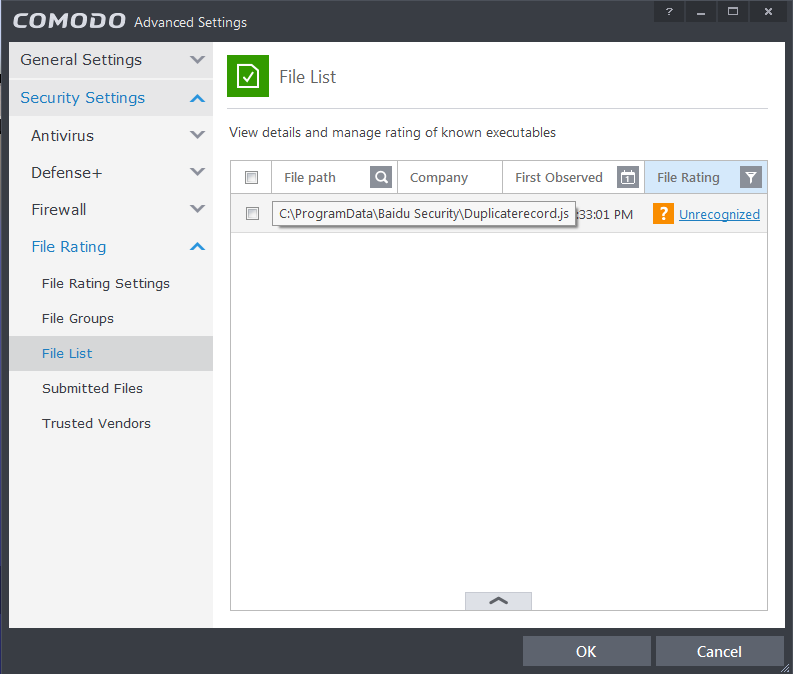This screenshot has height=674, width=793.
Task: Click the green File List header icon
Action: click(x=247, y=76)
